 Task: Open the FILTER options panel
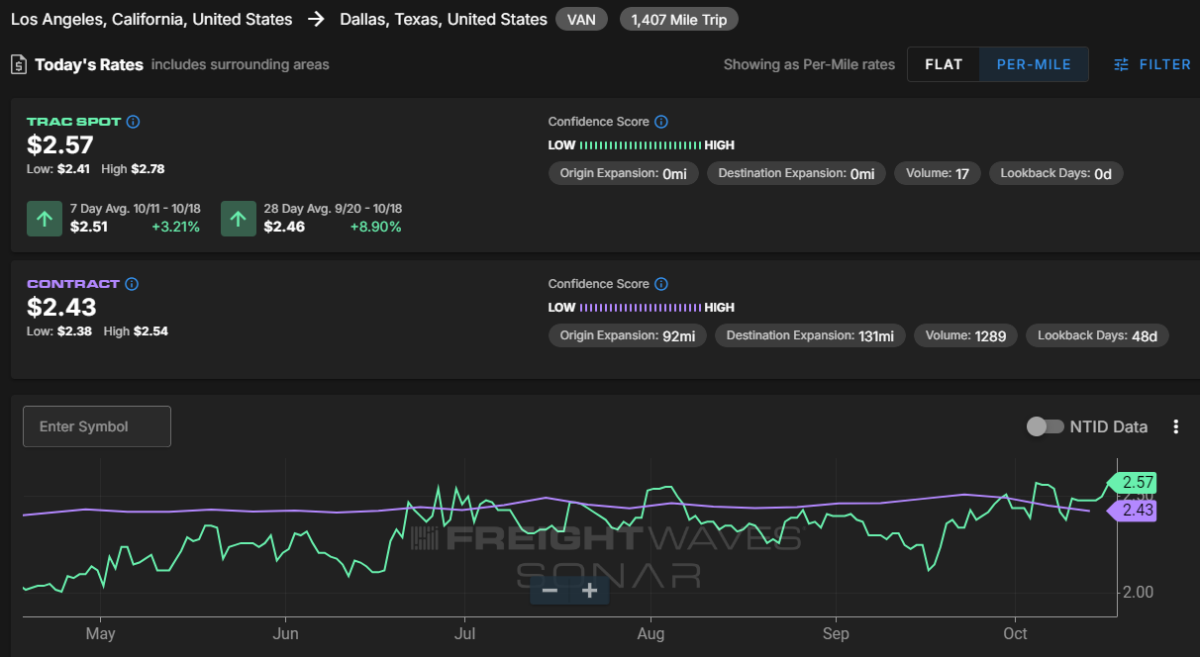(x=1152, y=65)
